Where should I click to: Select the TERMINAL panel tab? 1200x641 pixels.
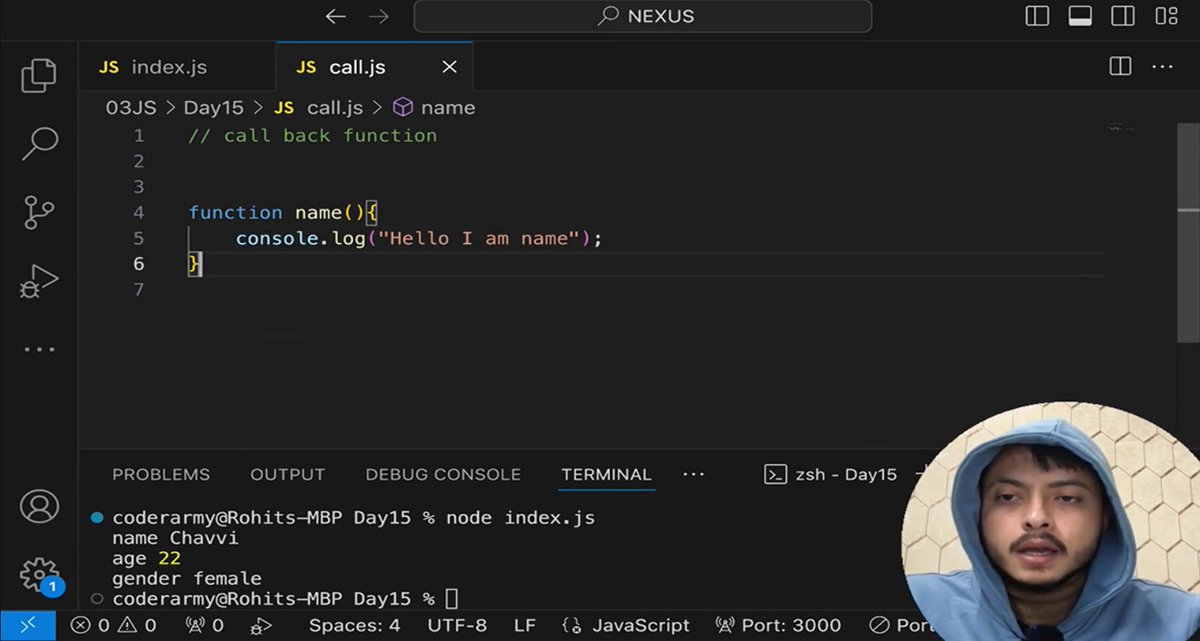[x=606, y=475]
